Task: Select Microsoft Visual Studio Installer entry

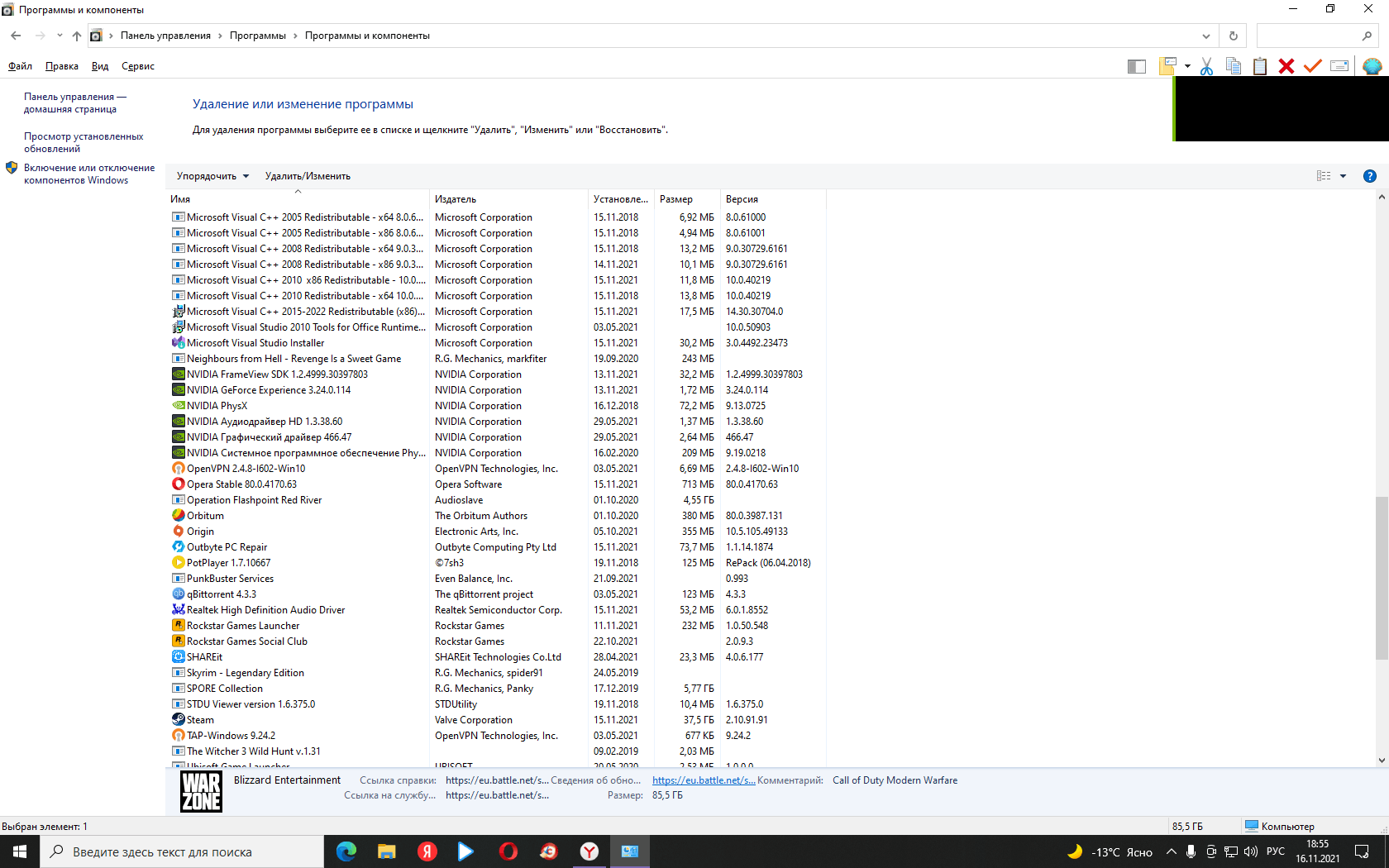Action: pyautogui.click(x=255, y=343)
